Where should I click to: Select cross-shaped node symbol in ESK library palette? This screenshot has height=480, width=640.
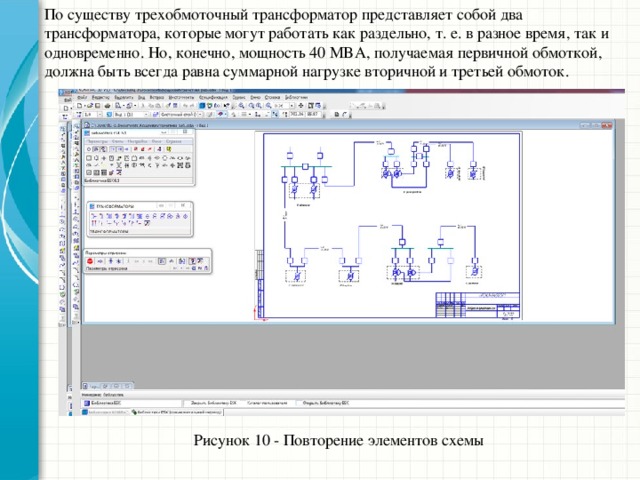coord(104,158)
